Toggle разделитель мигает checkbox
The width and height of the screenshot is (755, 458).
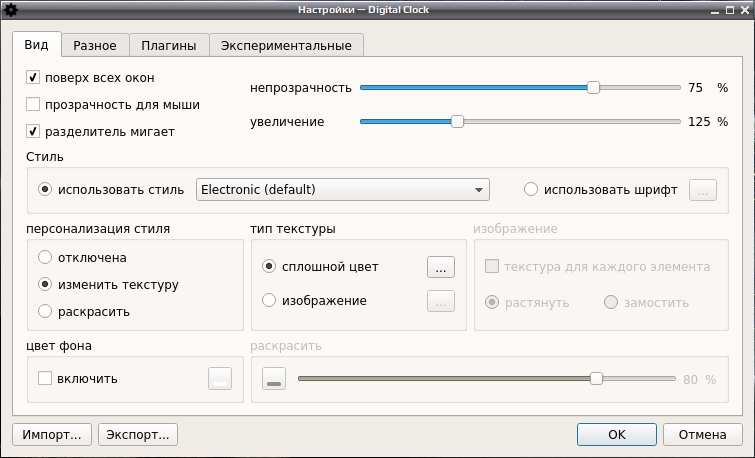point(33,131)
